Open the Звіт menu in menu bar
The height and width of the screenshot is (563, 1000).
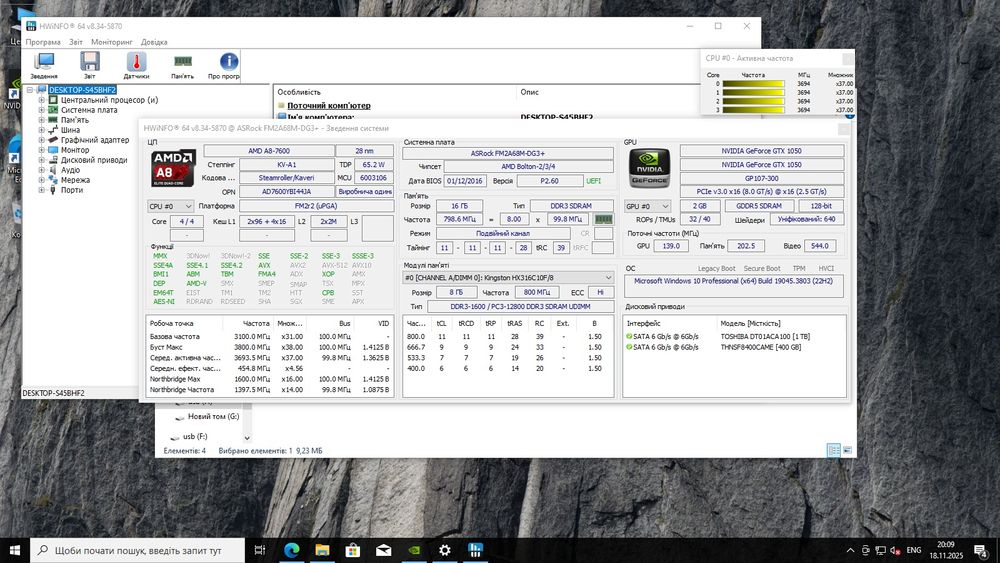point(76,42)
